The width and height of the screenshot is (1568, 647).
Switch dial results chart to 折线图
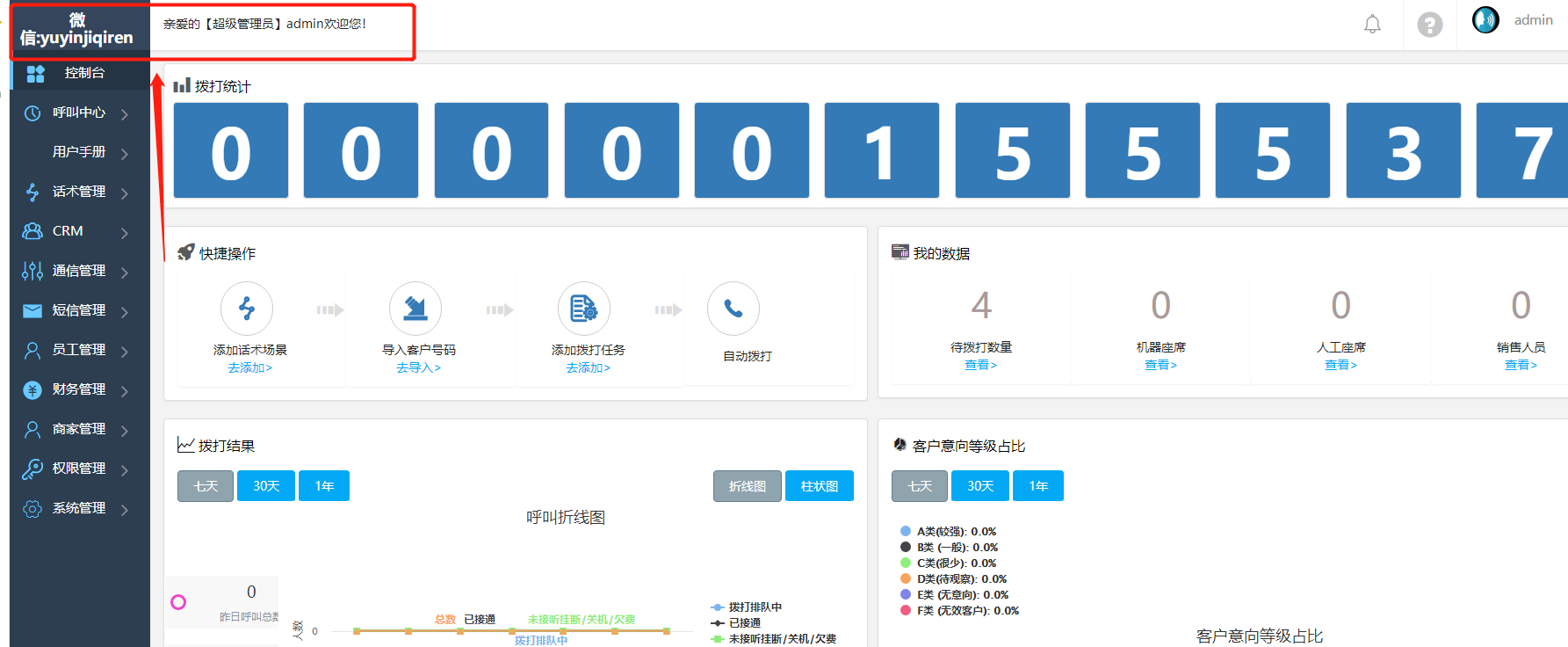coord(748,486)
